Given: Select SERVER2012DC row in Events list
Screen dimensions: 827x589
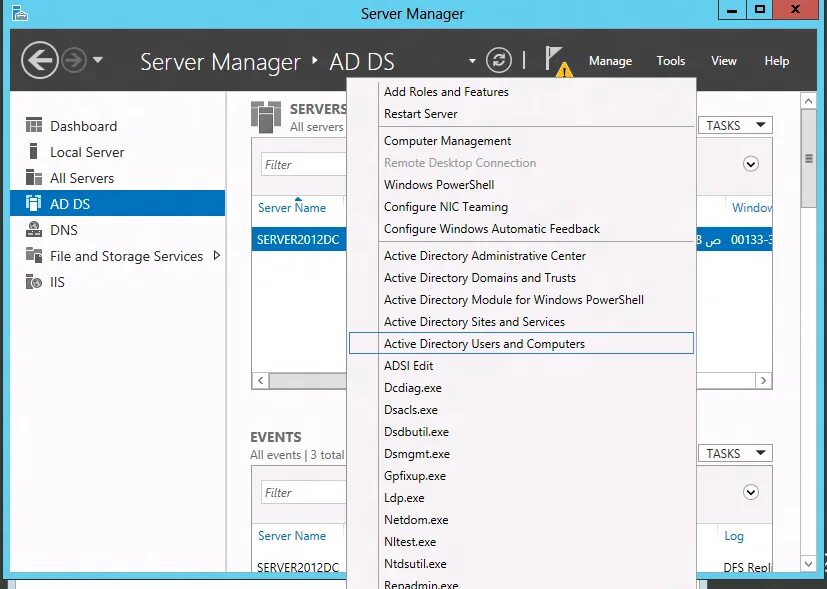Looking at the screenshot, I should click(298, 567).
